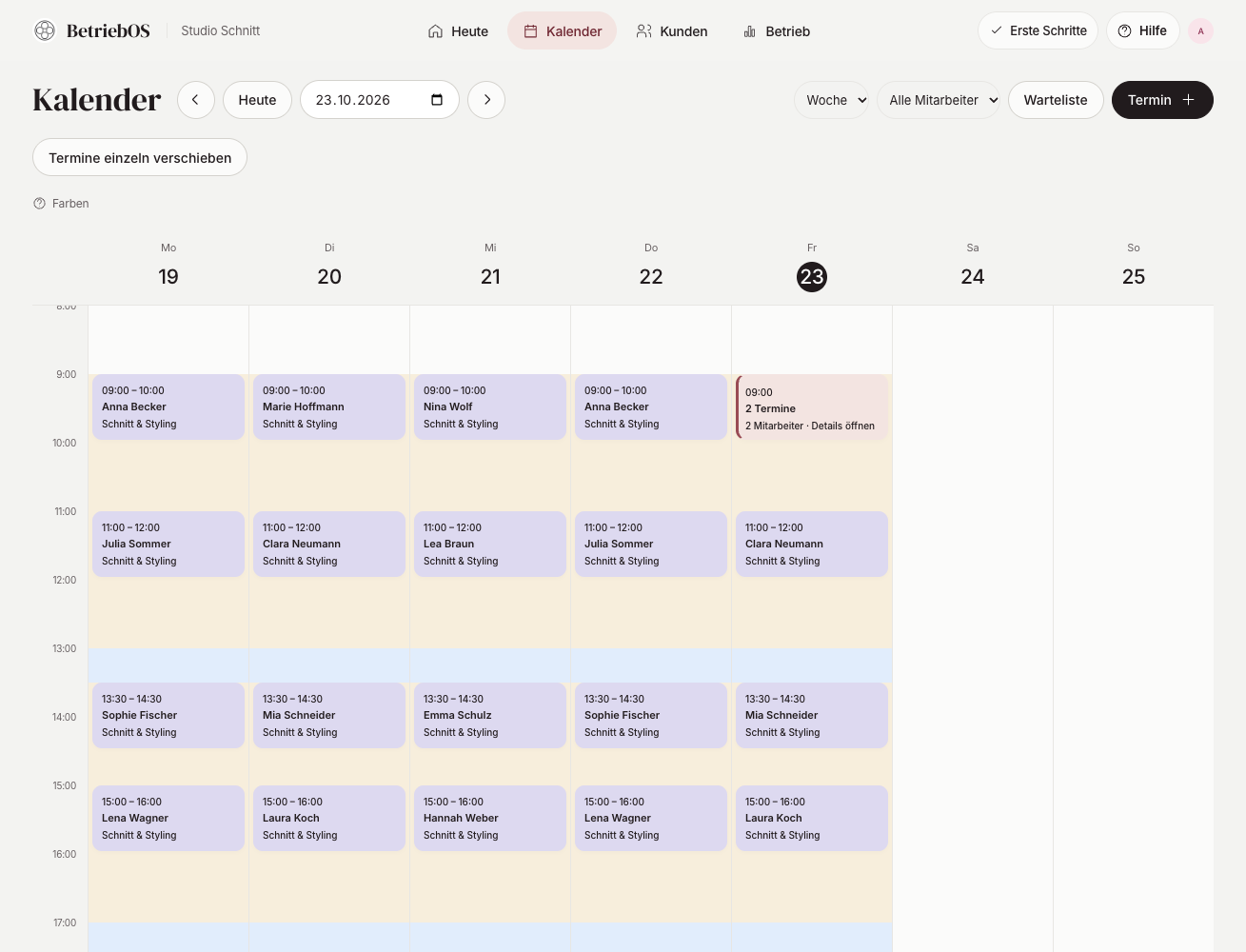Open the user avatar A
1246x952 pixels.
pyautogui.click(x=1201, y=30)
